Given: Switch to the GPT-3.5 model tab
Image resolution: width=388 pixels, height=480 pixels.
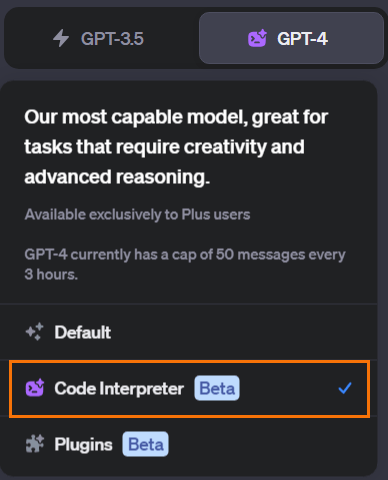Looking at the screenshot, I should click(x=101, y=38).
